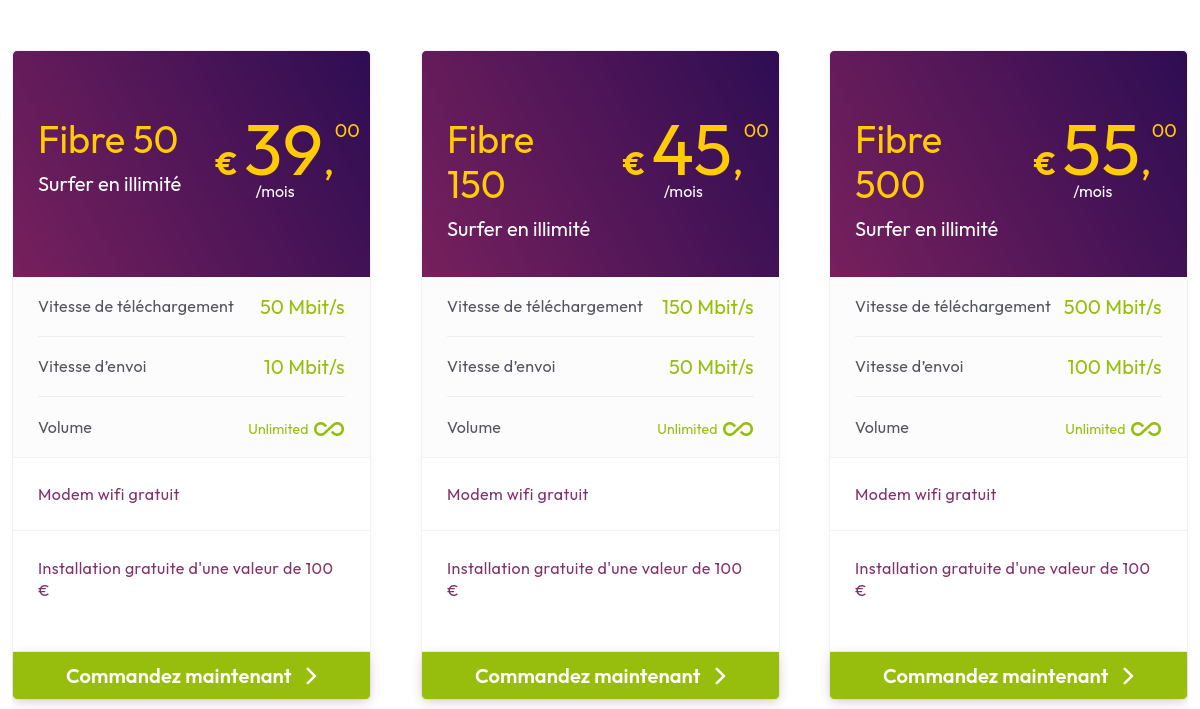
Task: Select the Fibre 150 plan title
Action: coord(490,162)
